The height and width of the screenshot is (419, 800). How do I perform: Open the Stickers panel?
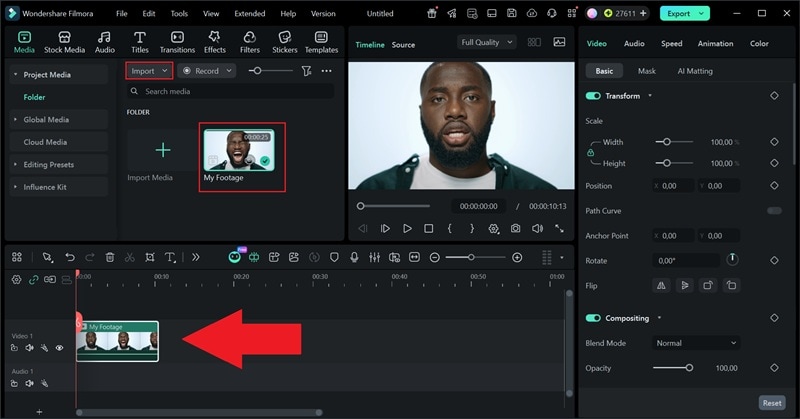click(x=284, y=42)
